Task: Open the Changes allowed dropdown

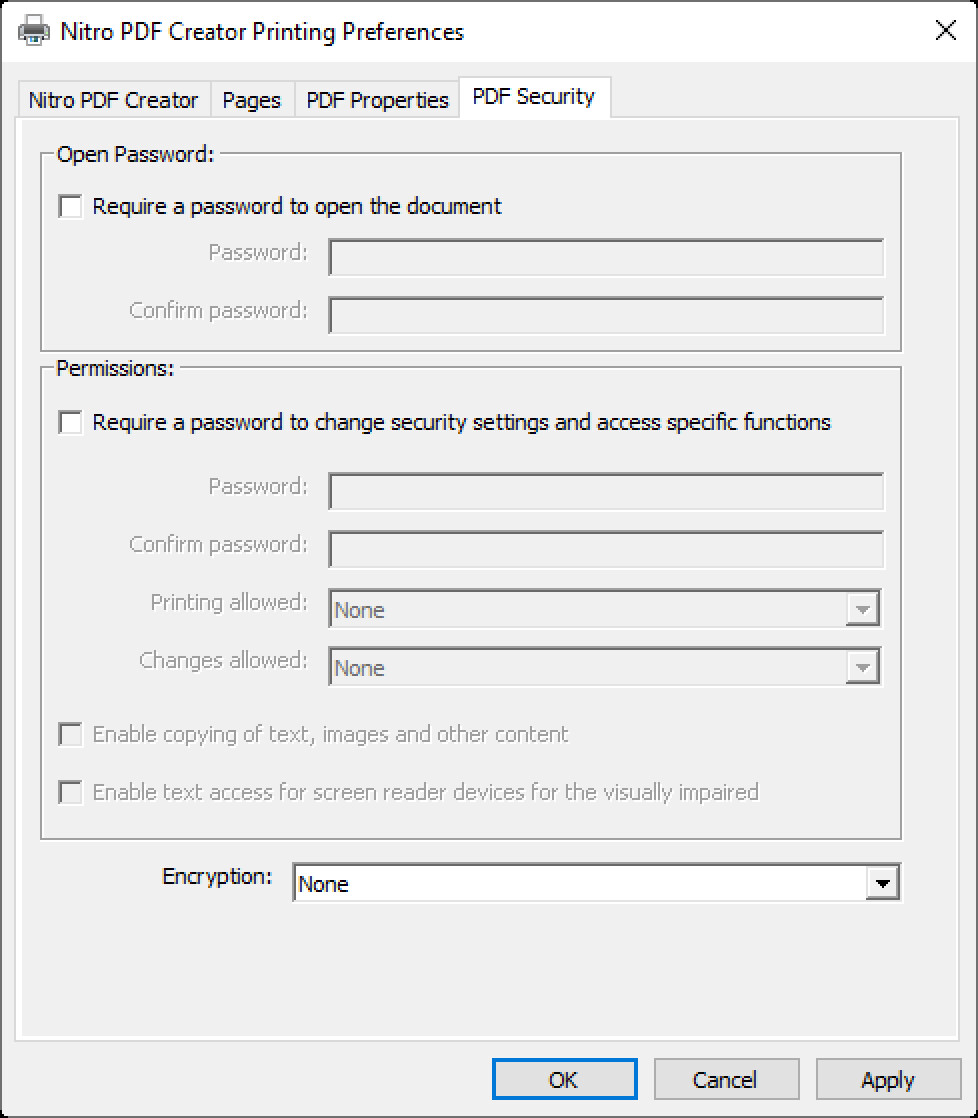Action: (862, 666)
